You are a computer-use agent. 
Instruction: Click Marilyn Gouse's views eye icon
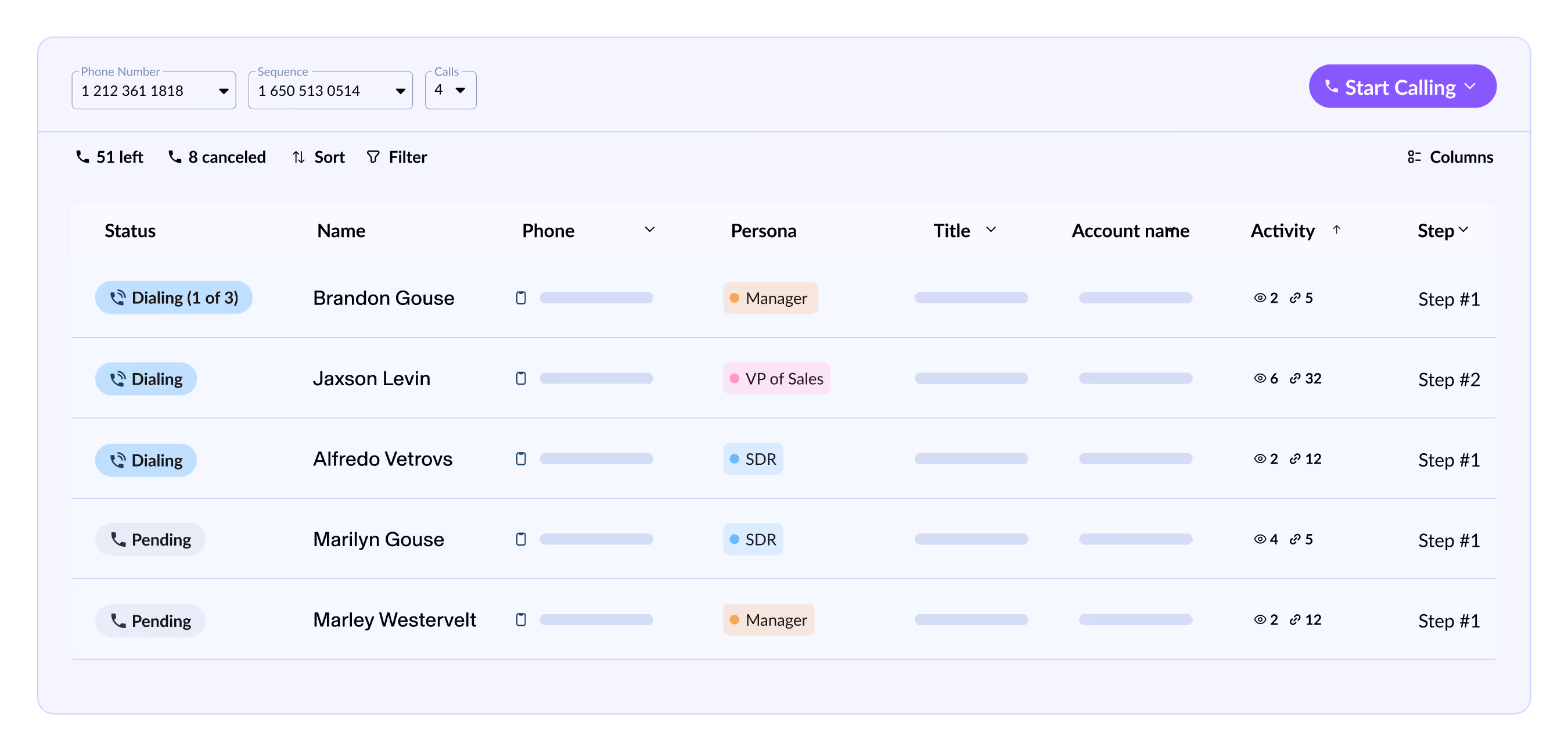click(1260, 539)
